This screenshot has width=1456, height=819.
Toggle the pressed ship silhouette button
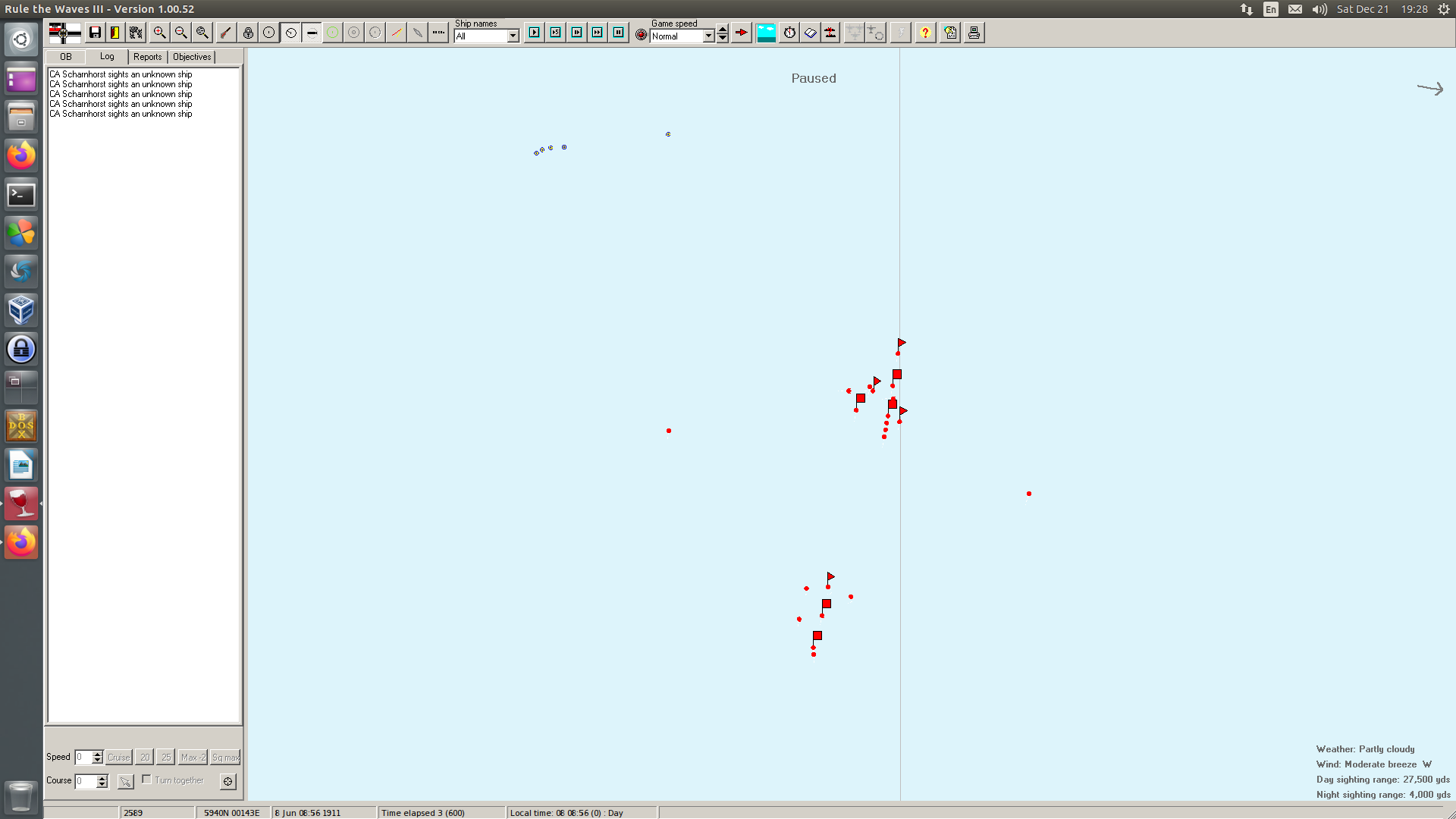coord(312,33)
